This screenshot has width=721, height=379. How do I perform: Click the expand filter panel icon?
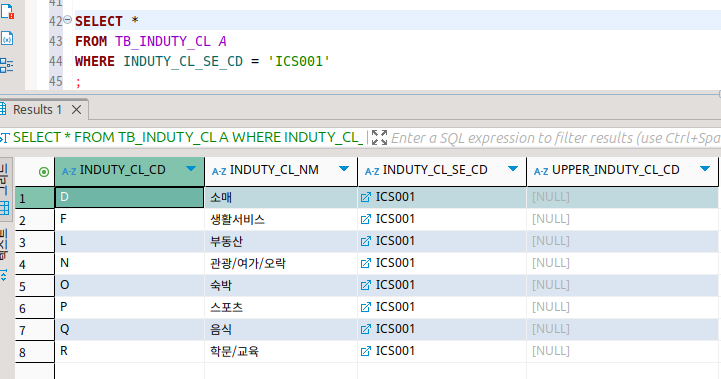[x=379, y=137]
